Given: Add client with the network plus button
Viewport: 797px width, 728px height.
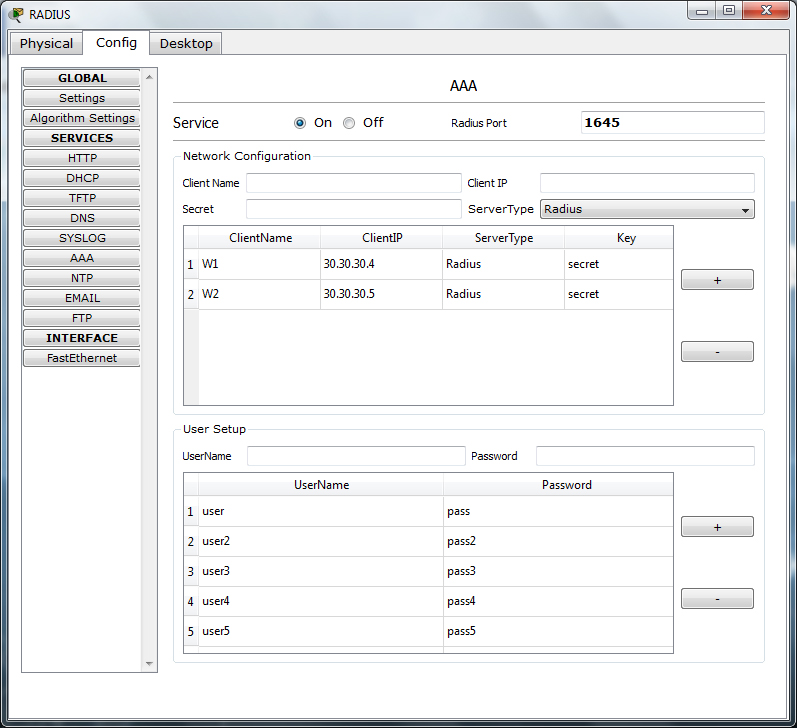Looking at the screenshot, I should click(717, 280).
